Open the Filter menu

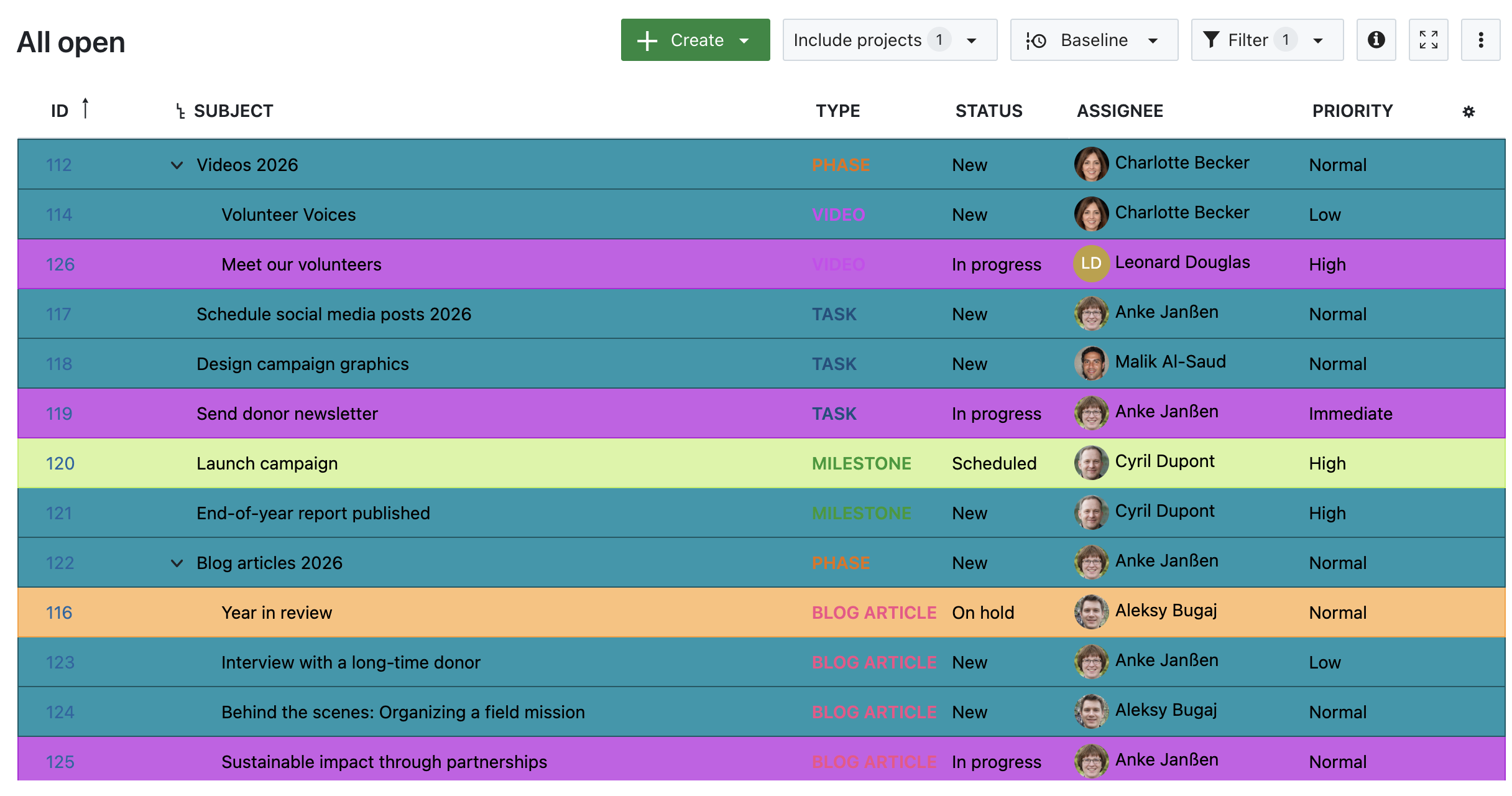point(1318,40)
